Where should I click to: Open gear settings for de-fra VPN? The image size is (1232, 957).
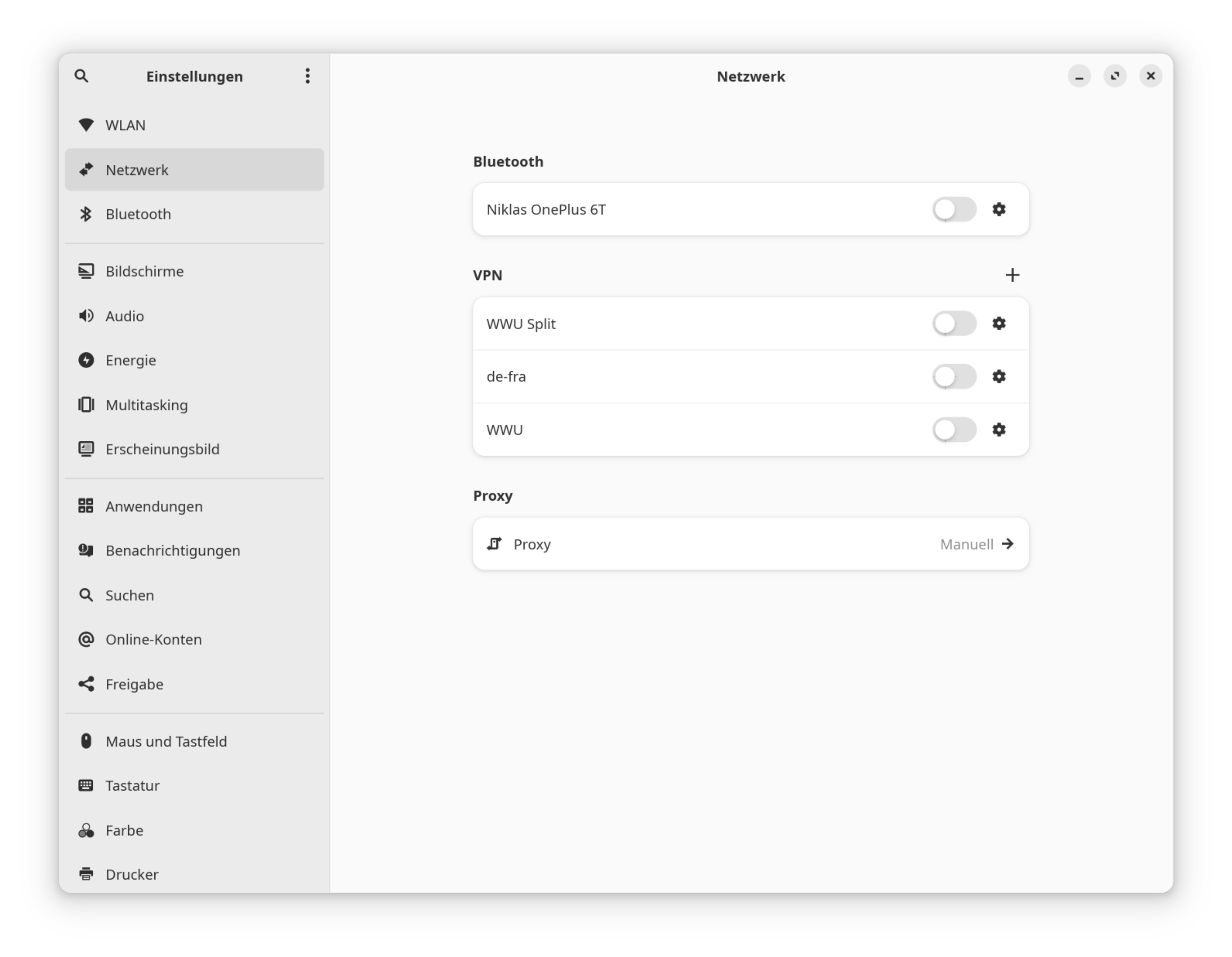coord(998,376)
